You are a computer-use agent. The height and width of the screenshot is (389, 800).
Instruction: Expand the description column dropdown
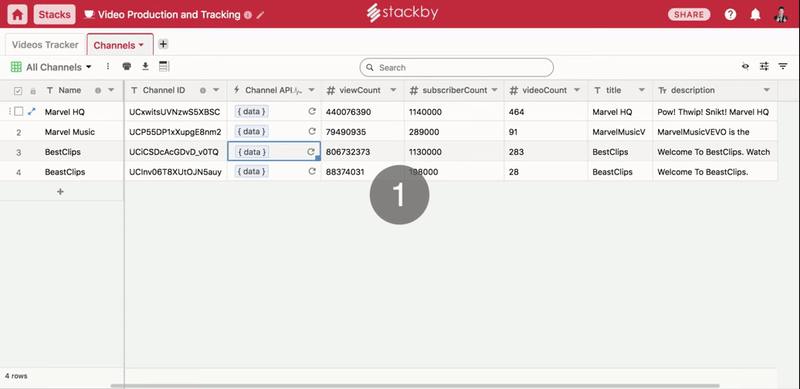[x=766, y=90]
